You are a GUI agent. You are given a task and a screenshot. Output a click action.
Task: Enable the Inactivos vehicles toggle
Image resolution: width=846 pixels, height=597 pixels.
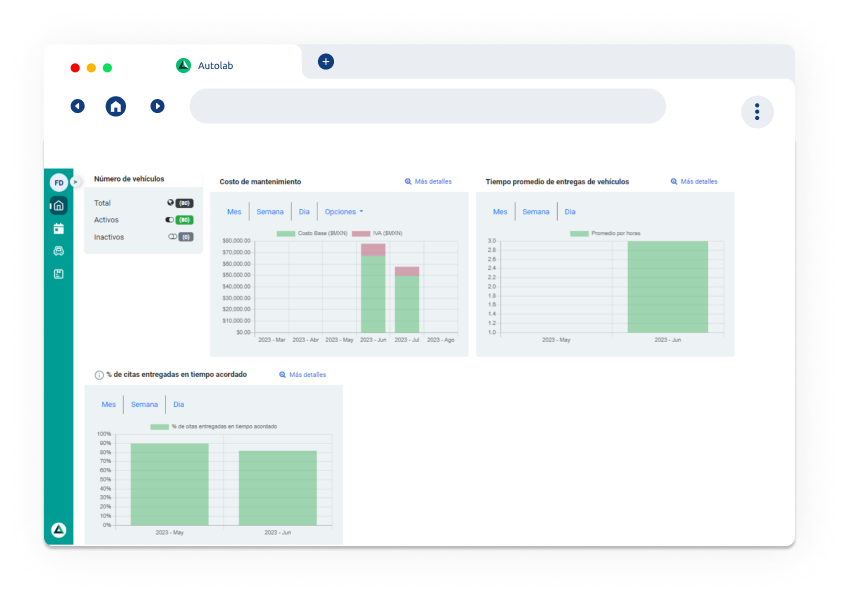click(172, 236)
